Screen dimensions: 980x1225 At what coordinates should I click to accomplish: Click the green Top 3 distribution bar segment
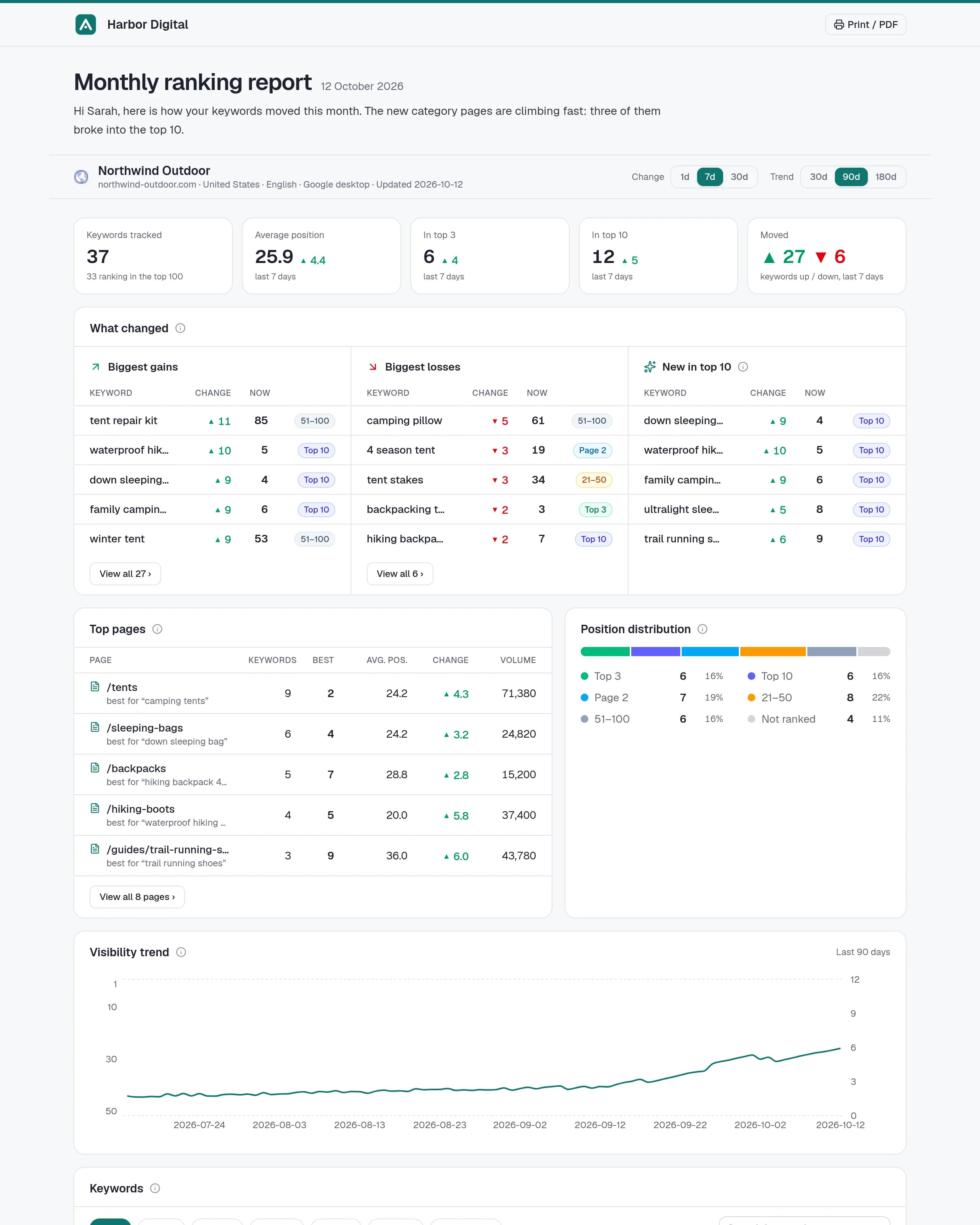click(x=605, y=652)
